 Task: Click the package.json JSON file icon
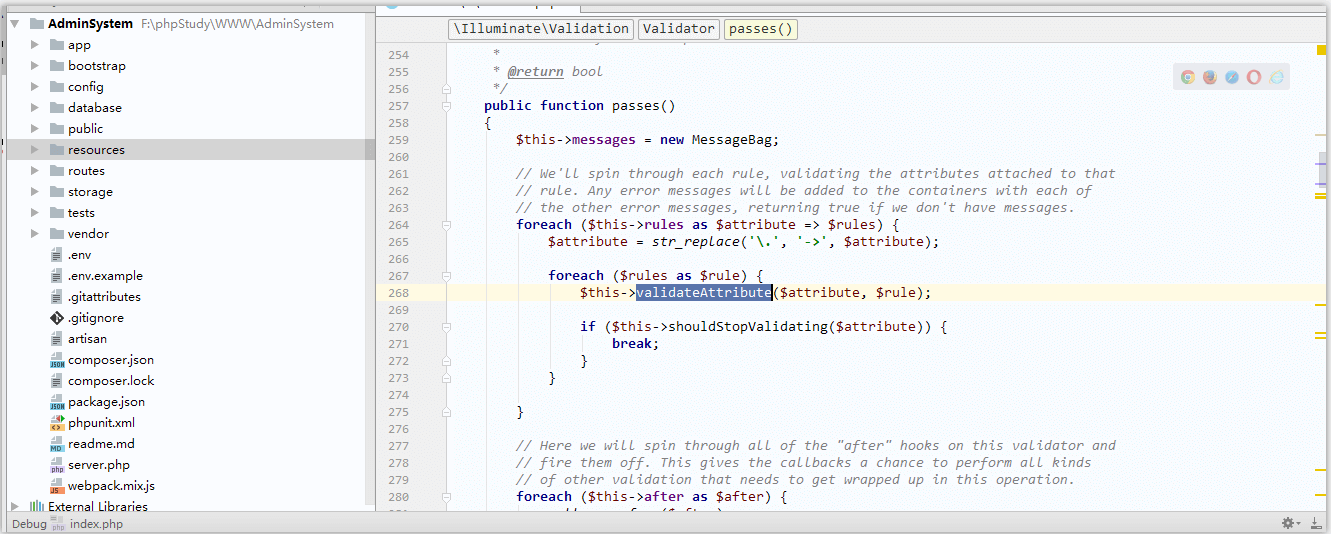57,402
